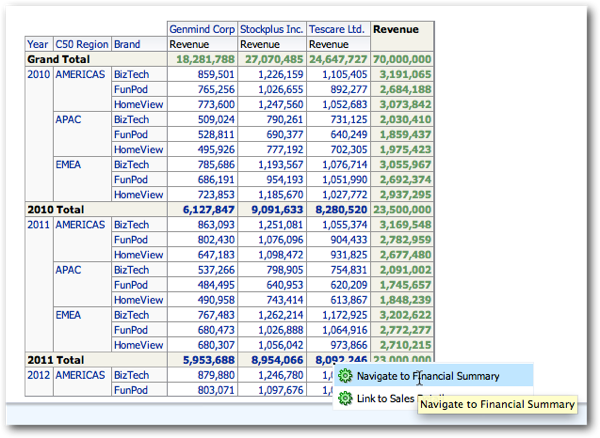600x438 pixels.
Task: Select the 2012 year cell
Action: click(39, 375)
